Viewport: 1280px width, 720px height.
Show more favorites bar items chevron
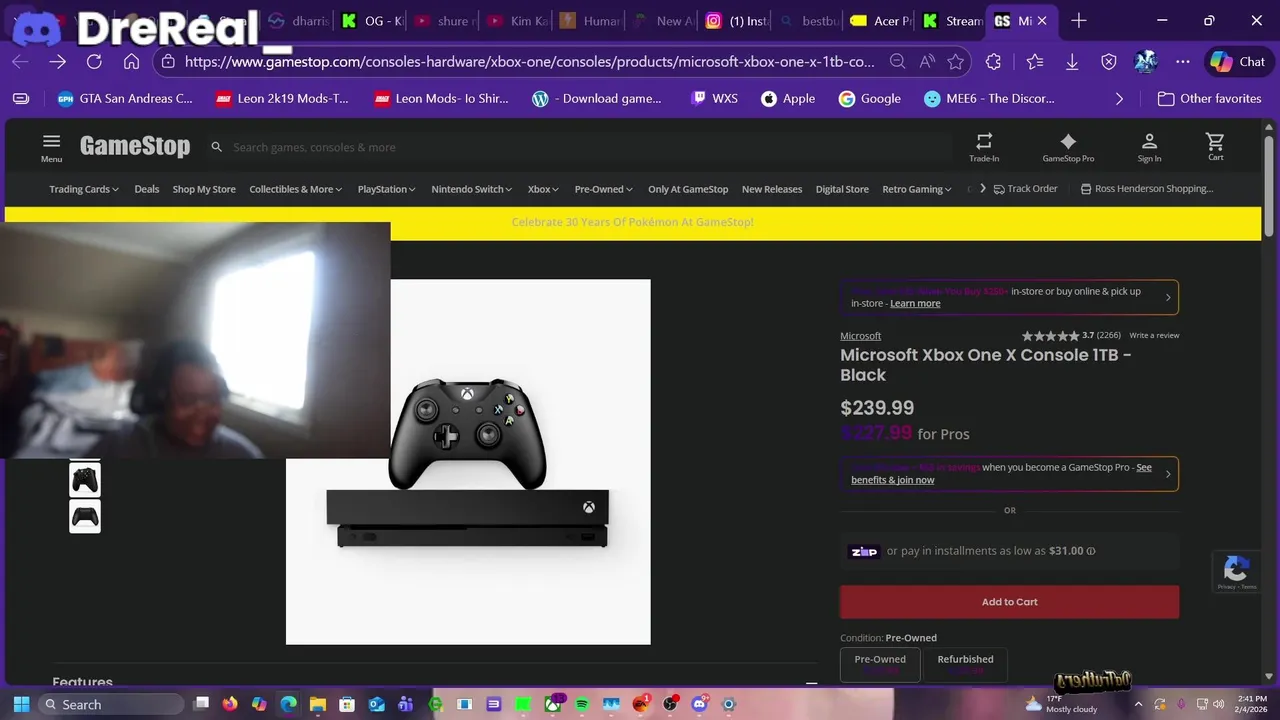click(1119, 99)
